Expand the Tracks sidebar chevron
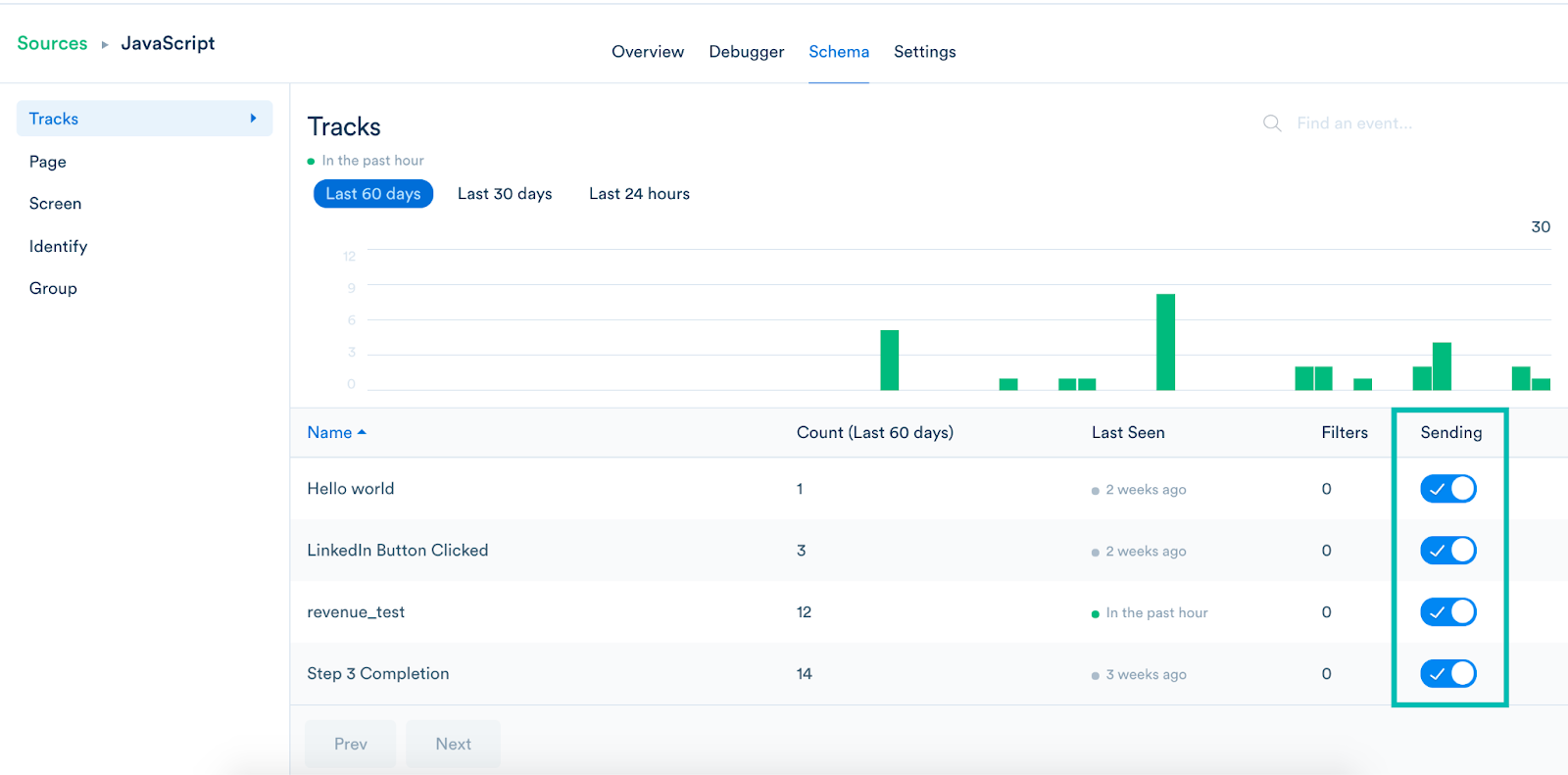This screenshot has width=1568, height=775. 253,119
